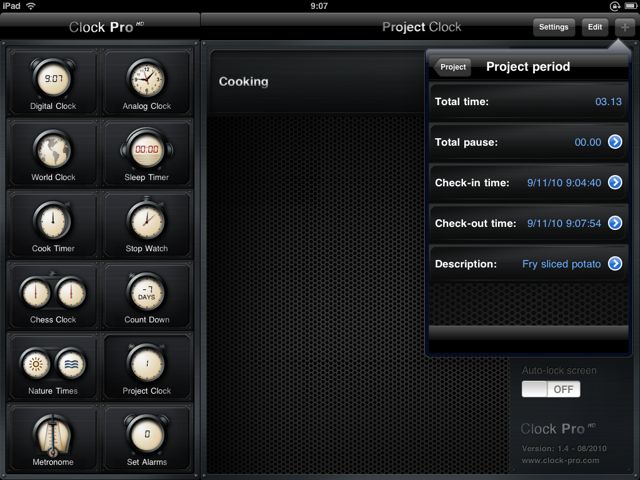Open the Settings button
Screen dimensions: 640x480
coord(553,27)
